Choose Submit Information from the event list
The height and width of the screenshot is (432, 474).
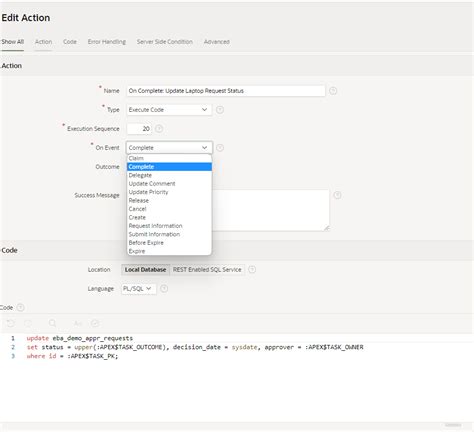point(169,234)
